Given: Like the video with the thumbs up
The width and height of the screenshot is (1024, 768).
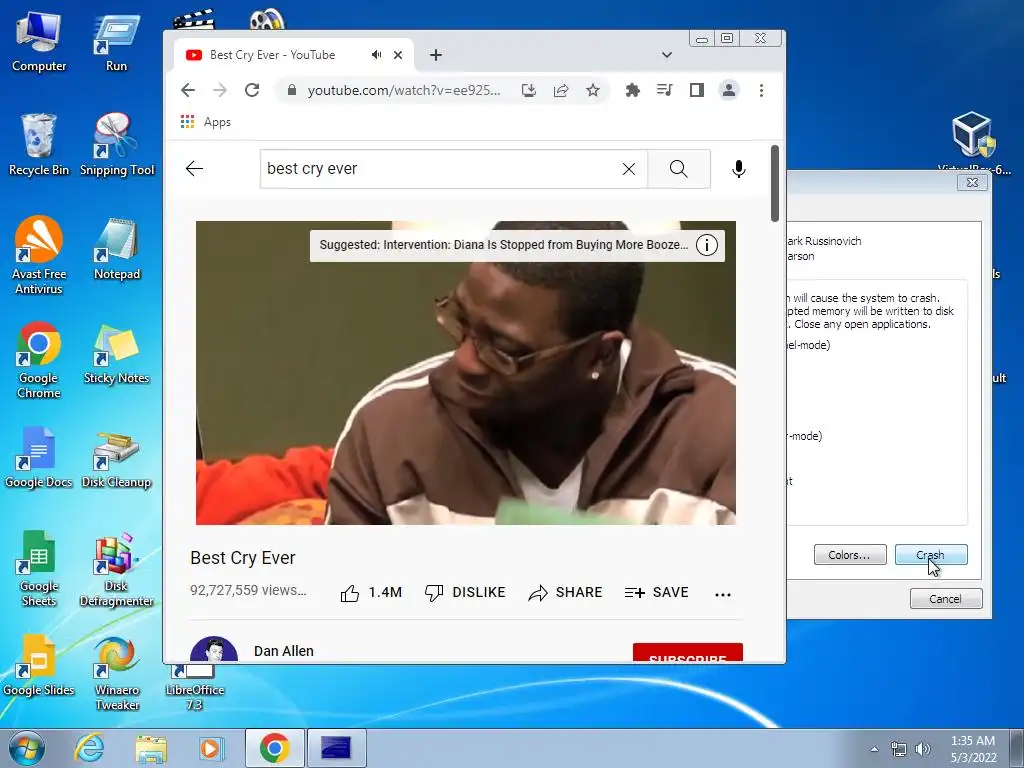Looking at the screenshot, I should [x=371, y=592].
